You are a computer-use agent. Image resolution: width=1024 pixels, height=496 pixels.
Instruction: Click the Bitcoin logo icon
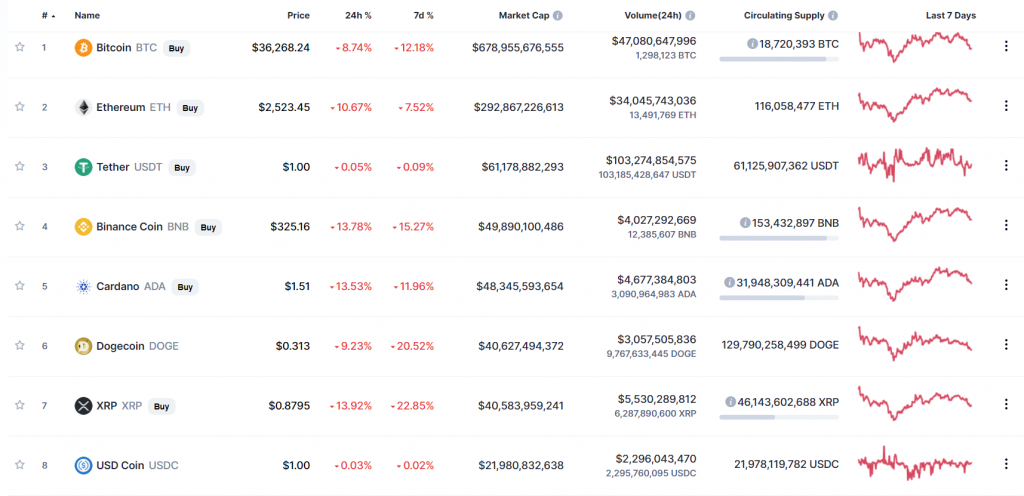click(83, 47)
